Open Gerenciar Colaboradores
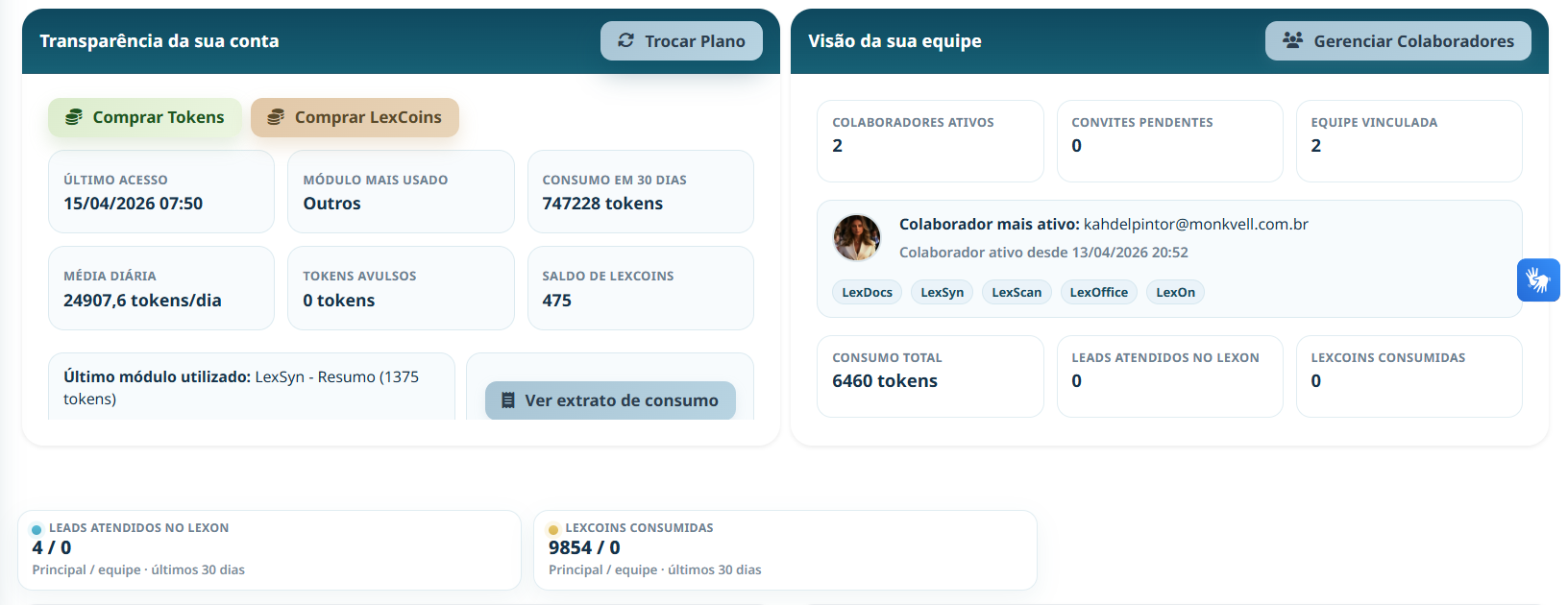 1398,41
